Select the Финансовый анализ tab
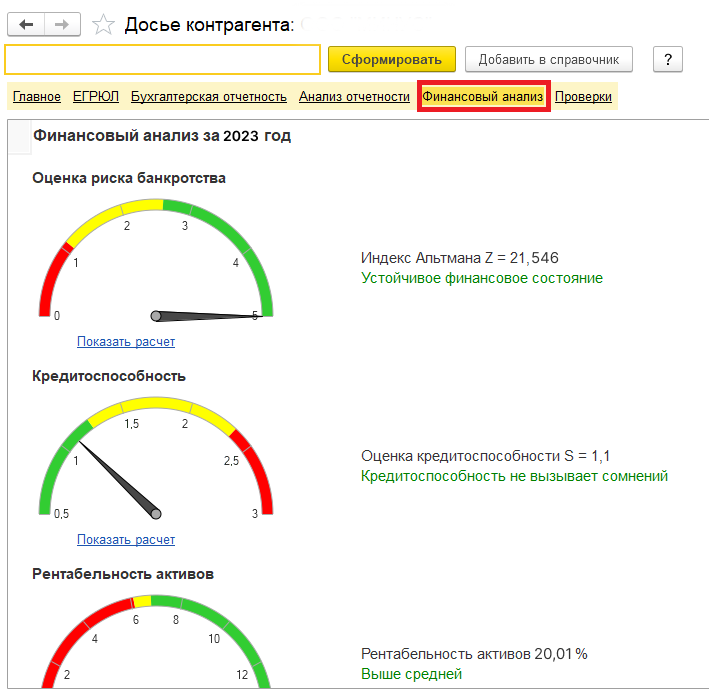 click(483, 96)
